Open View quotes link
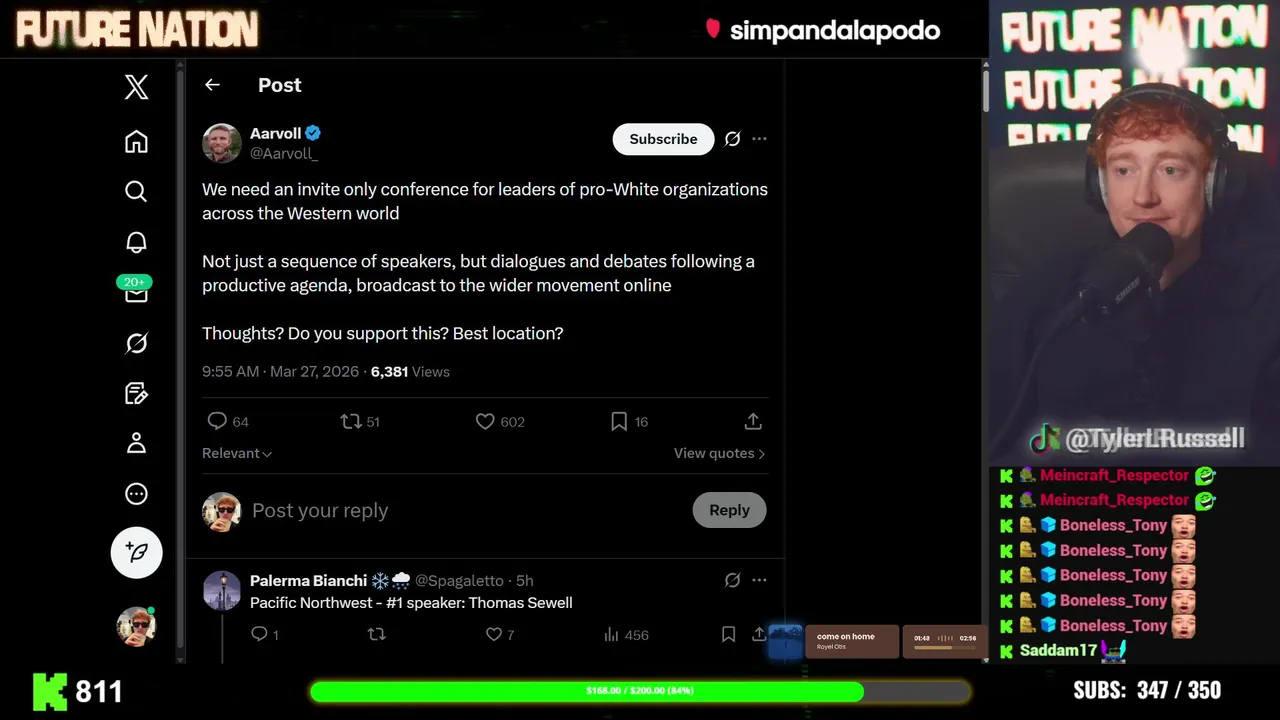This screenshot has height=720, width=1280. pyautogui.click(x=719, y=453)
